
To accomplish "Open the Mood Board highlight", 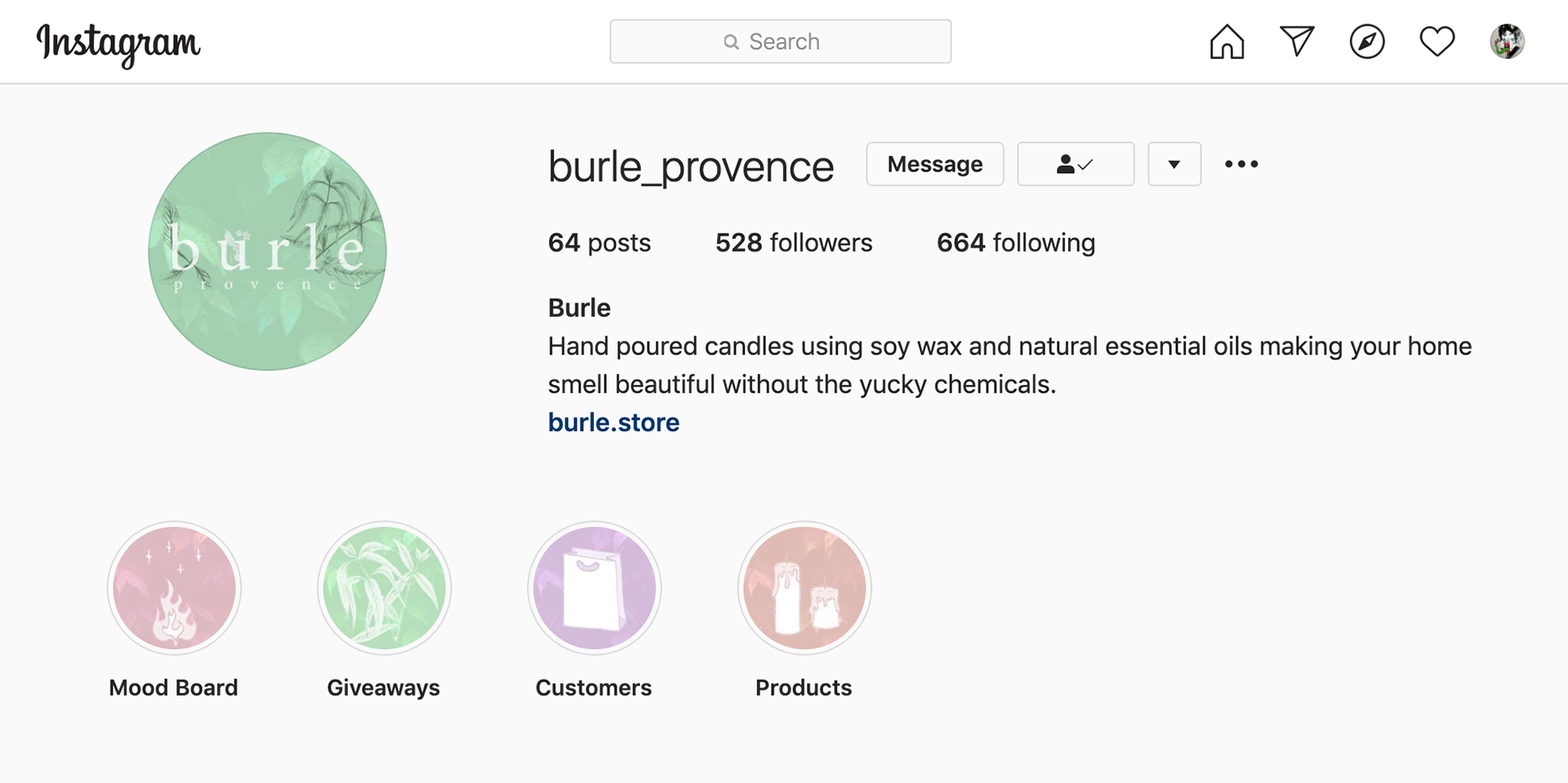I will (174, 588).
